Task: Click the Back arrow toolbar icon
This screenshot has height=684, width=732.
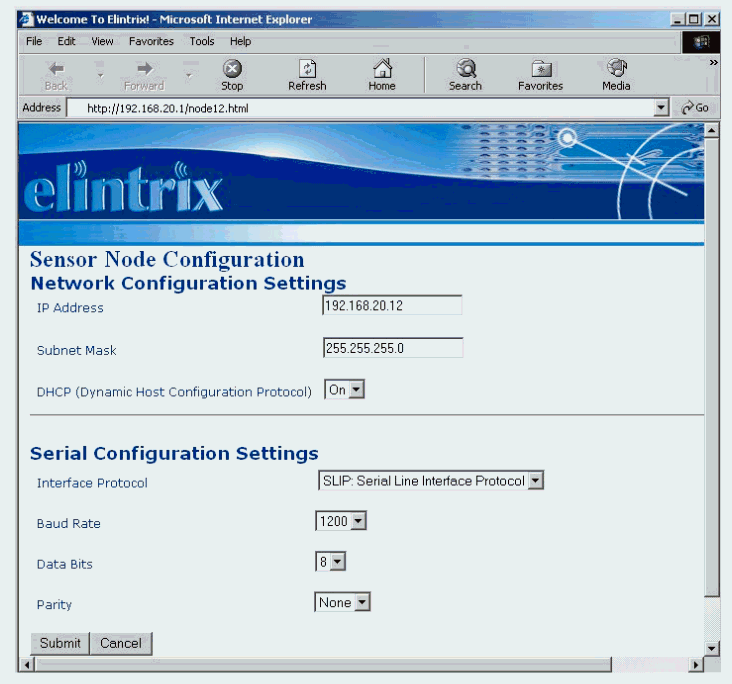Action: point(56,69)
